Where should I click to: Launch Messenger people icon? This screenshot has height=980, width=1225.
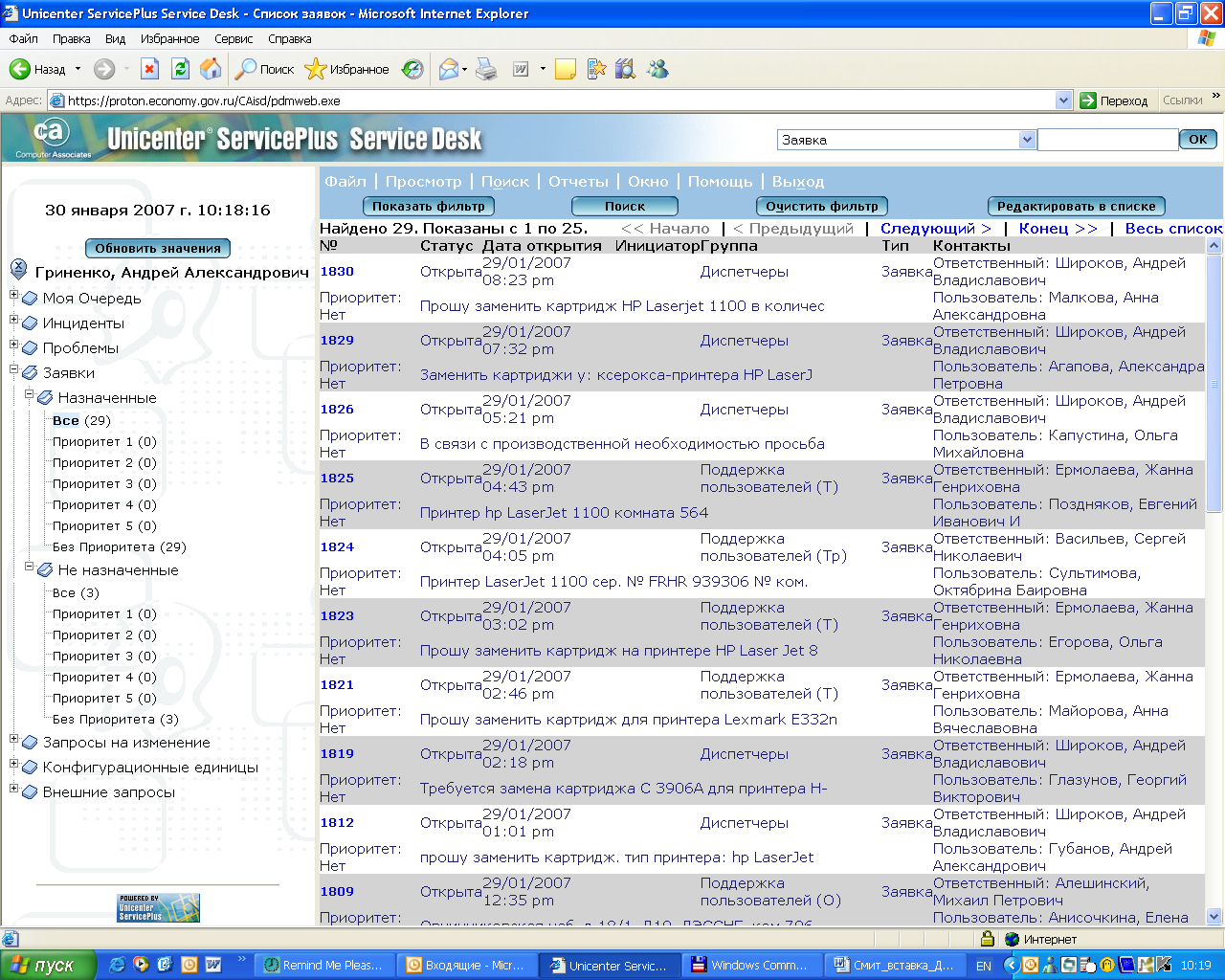click(657, 69)
